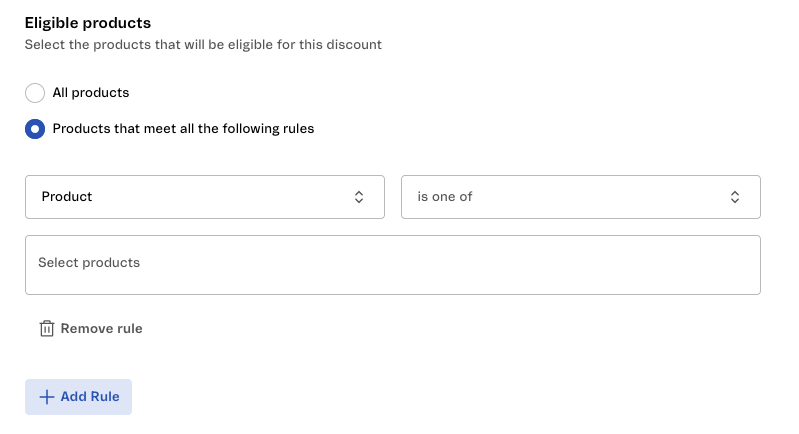799x434 pixels.
Task: Click the "is one of" operator text
Action: (x=445, y=197)
